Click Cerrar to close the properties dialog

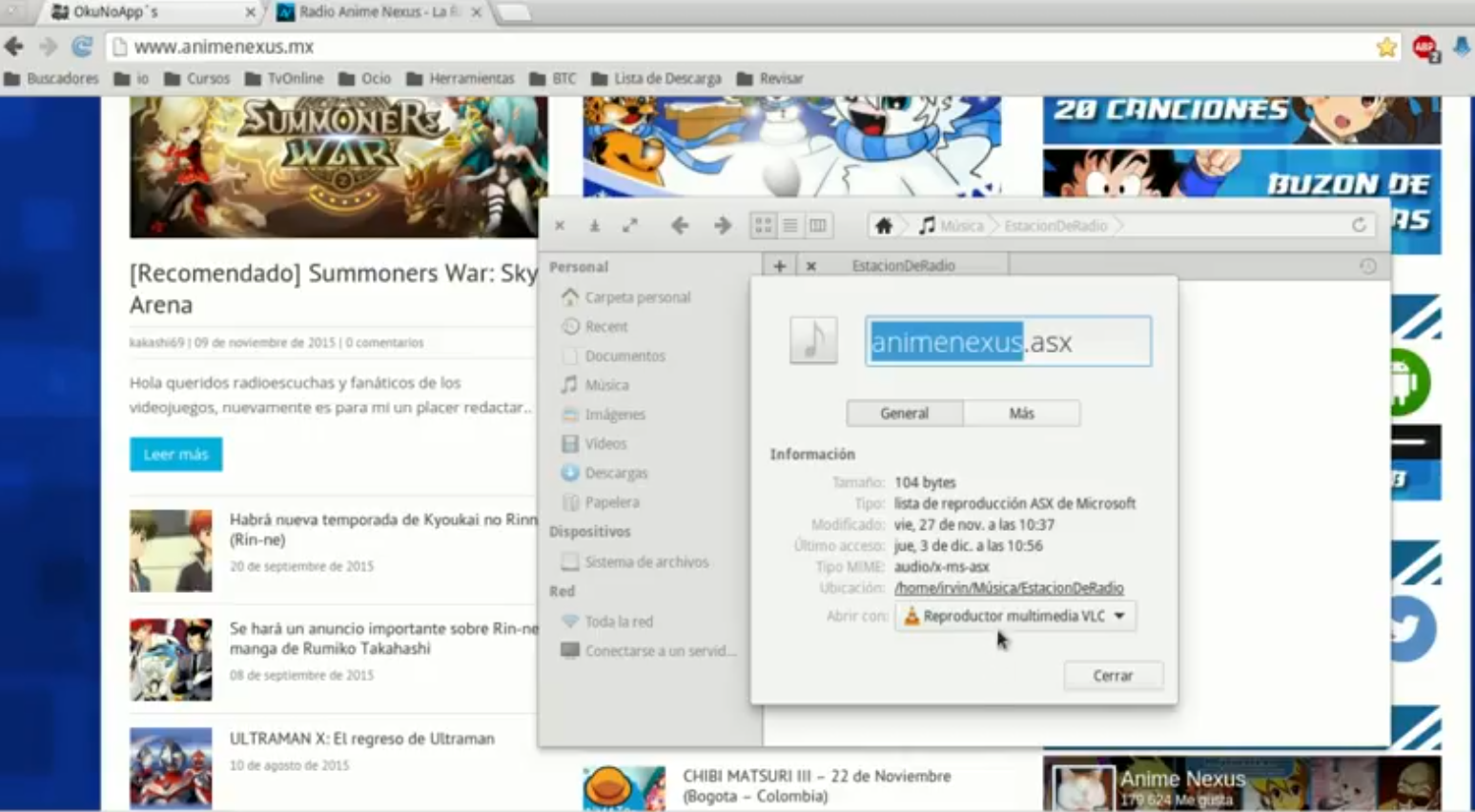point(1113,676)
